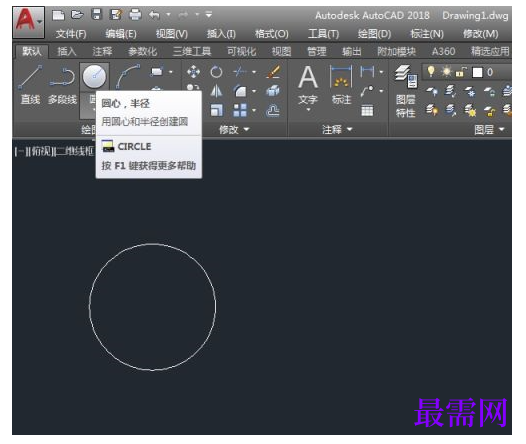The image size is (526, 444).
Task: Toggle layer 0 on/off lightbulb
Action: click(431, 71)
